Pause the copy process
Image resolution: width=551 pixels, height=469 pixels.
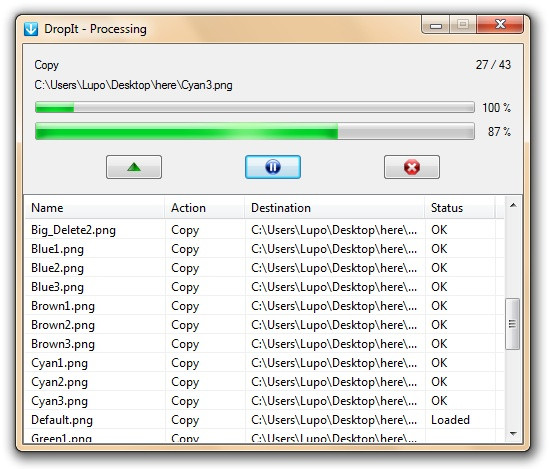(273, 167)
